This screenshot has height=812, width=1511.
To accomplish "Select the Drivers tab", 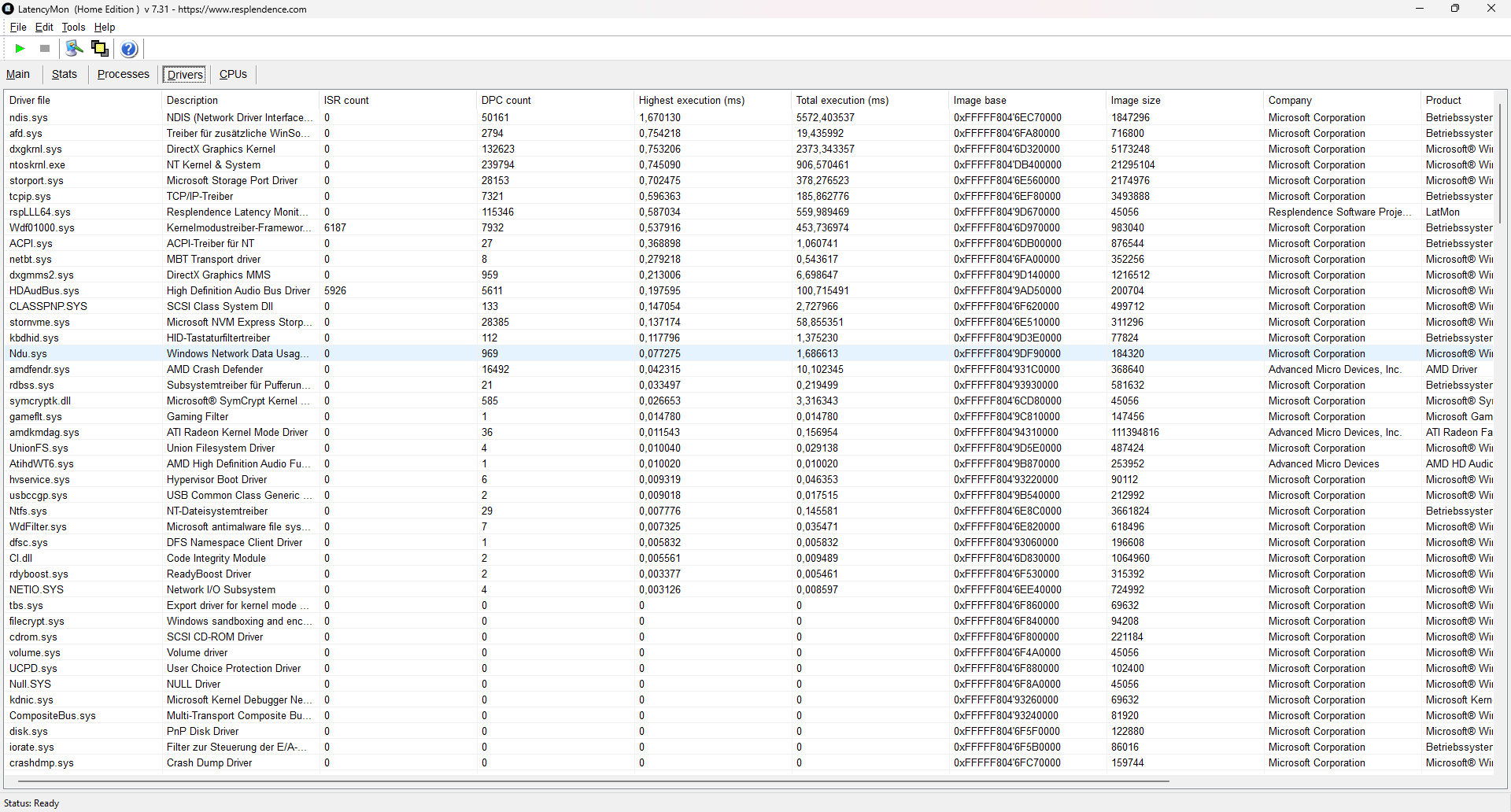I will pyautogui.click(x=186, y=74).
